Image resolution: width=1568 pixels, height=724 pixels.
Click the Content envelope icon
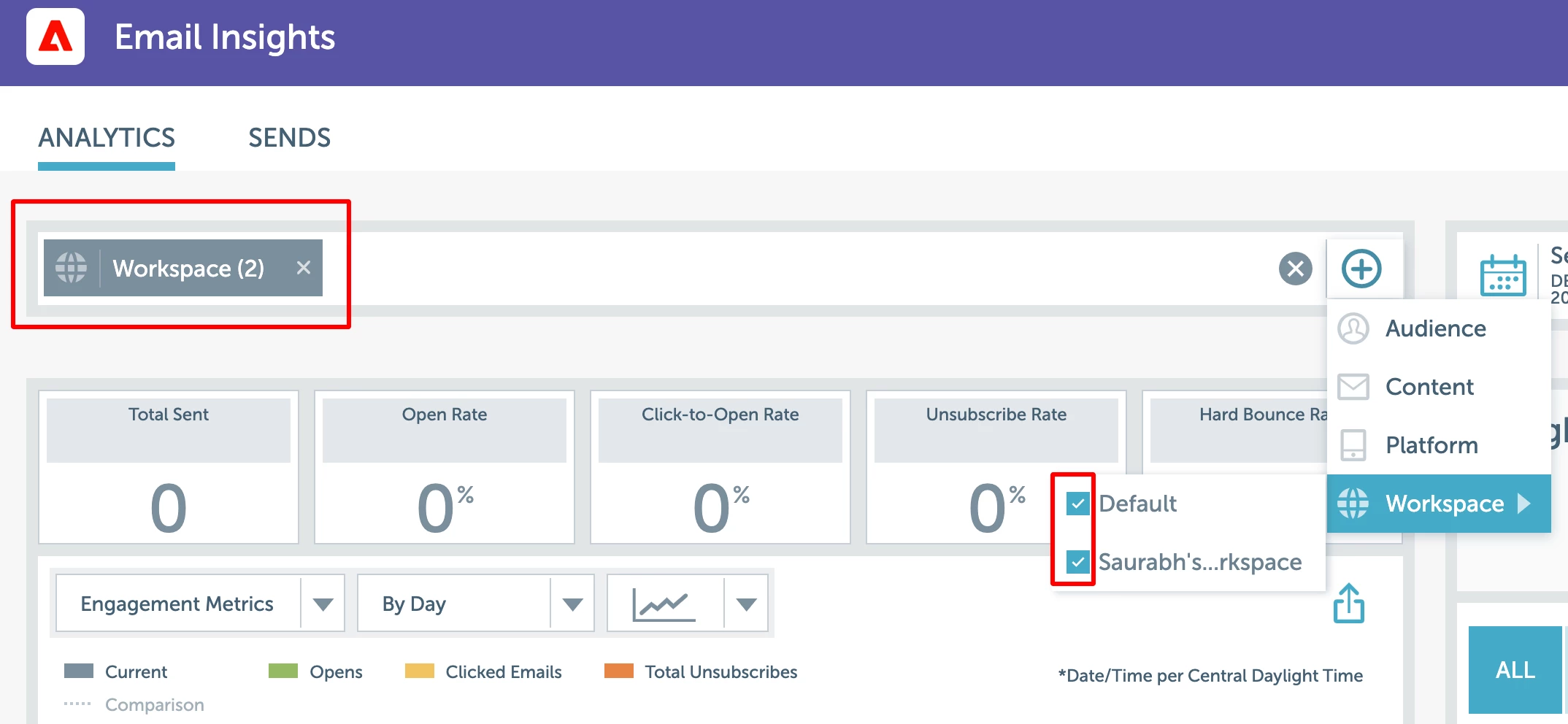pyautogui.click(x=1353, y=387)
